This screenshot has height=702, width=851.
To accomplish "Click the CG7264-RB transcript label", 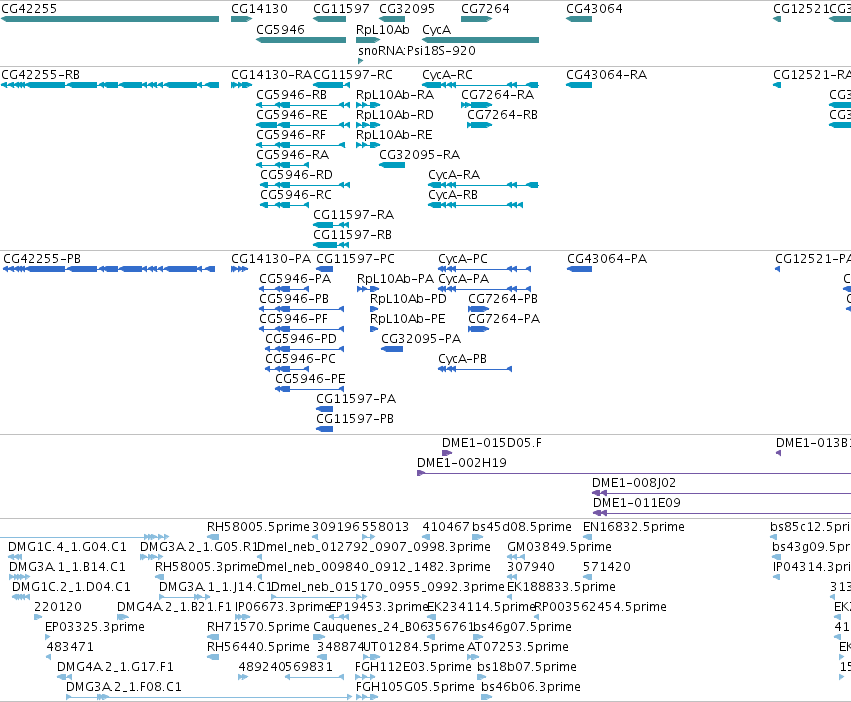I will [503, 115].
